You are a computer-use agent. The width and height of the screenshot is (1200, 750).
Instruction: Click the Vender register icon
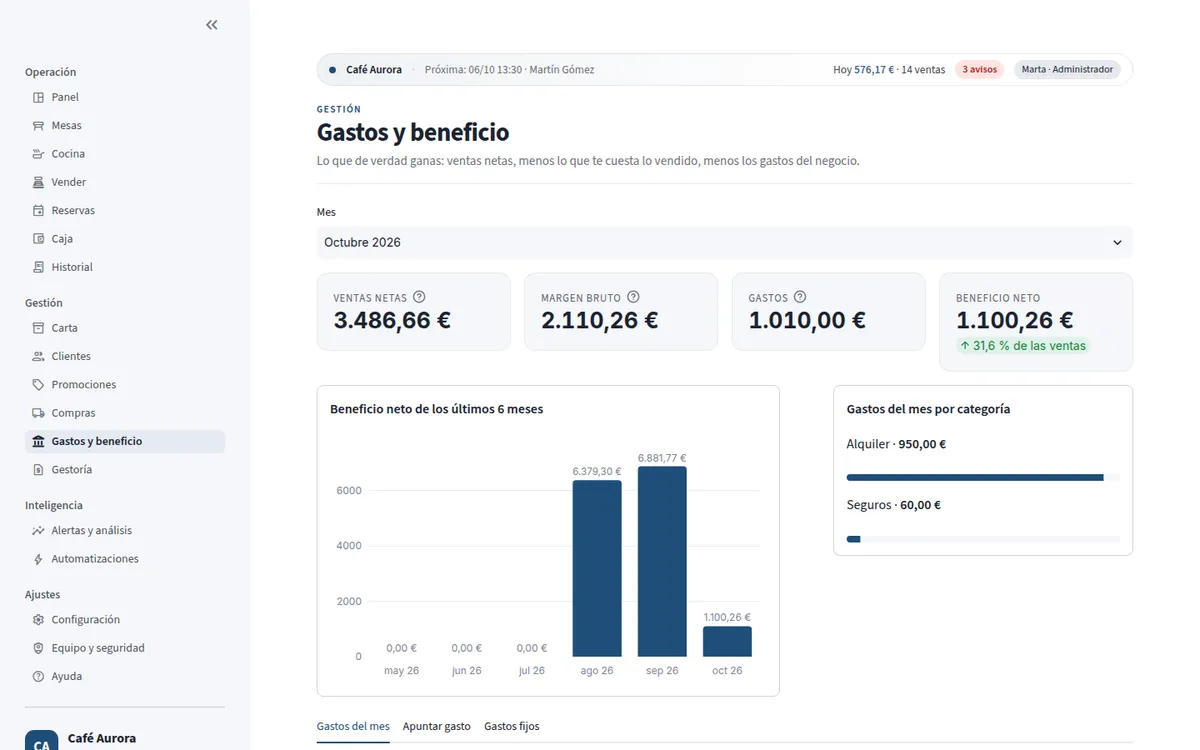38,182
